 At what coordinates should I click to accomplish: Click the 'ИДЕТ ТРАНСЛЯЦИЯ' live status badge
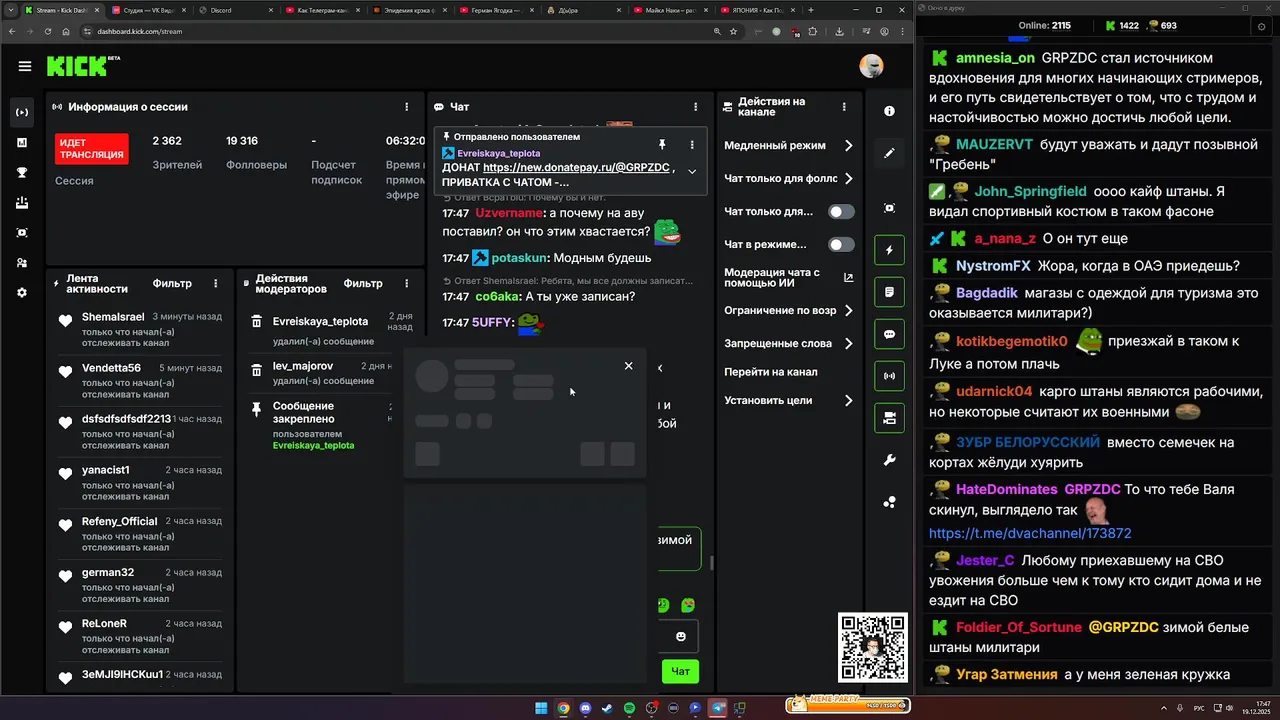pyautogui.click(x=92, y=149)
